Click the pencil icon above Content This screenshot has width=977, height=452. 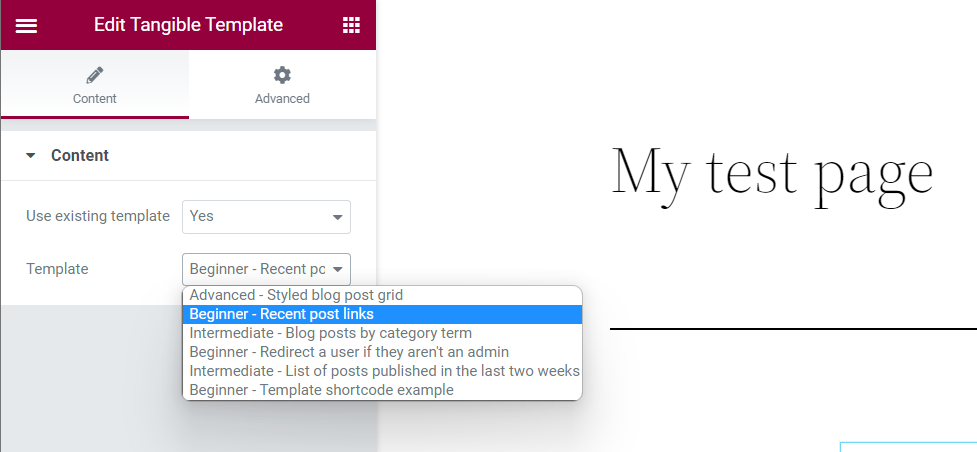tap(94, 75)
